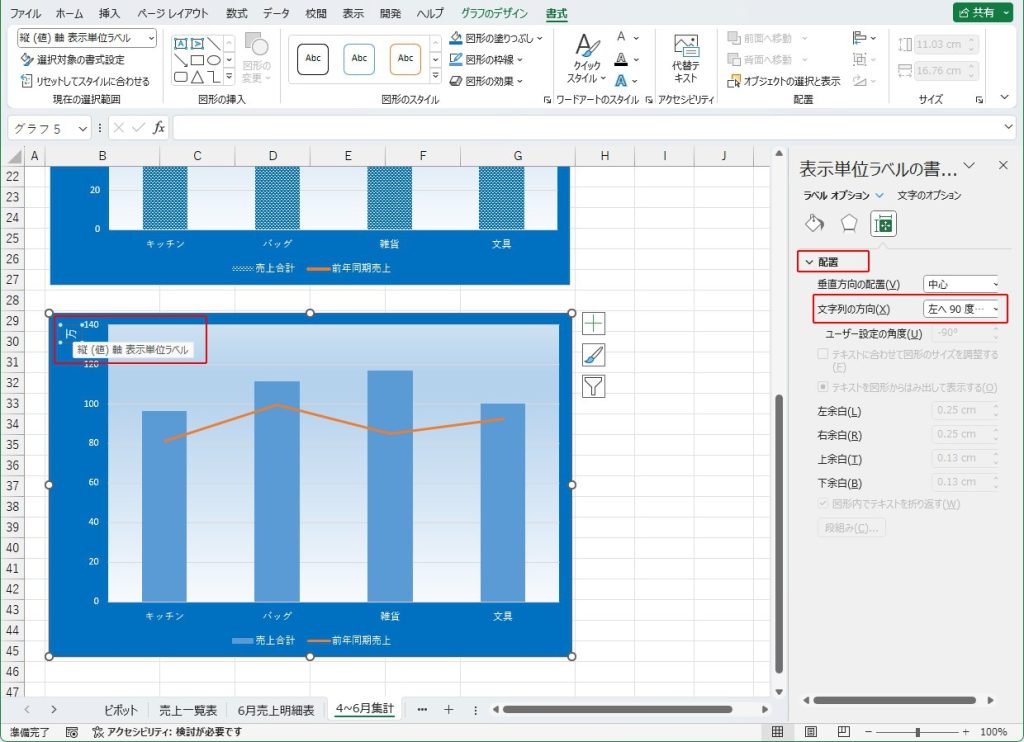Switch to the 売上一覧表 sheet tab

188,710
